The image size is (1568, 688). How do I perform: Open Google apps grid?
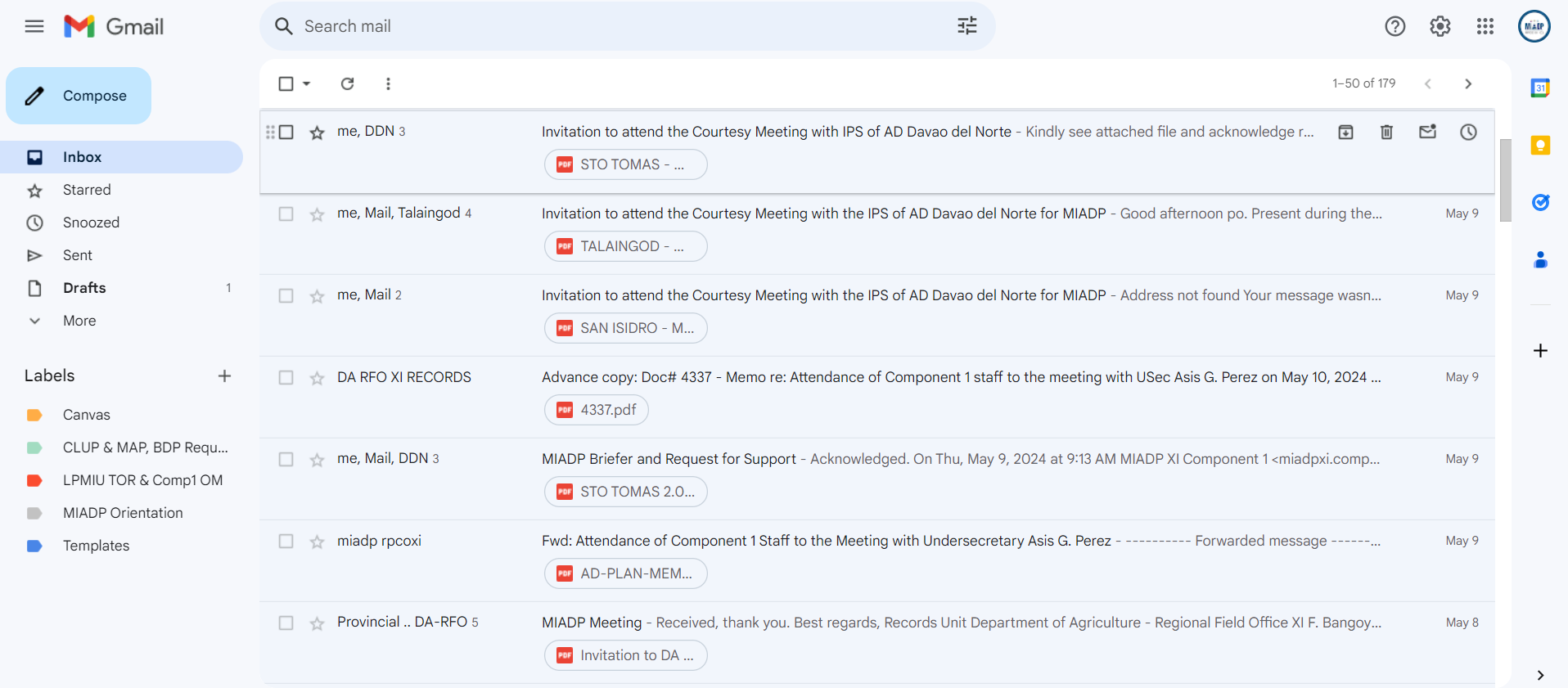pyautogui.click(x=1485, y=26)
